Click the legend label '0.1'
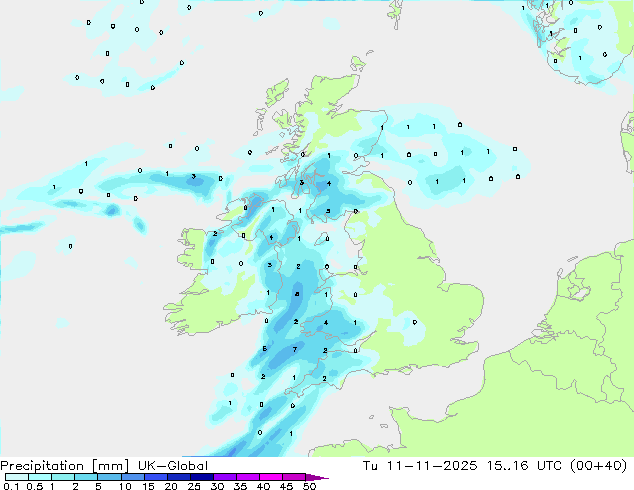 [x=10, y=486]
